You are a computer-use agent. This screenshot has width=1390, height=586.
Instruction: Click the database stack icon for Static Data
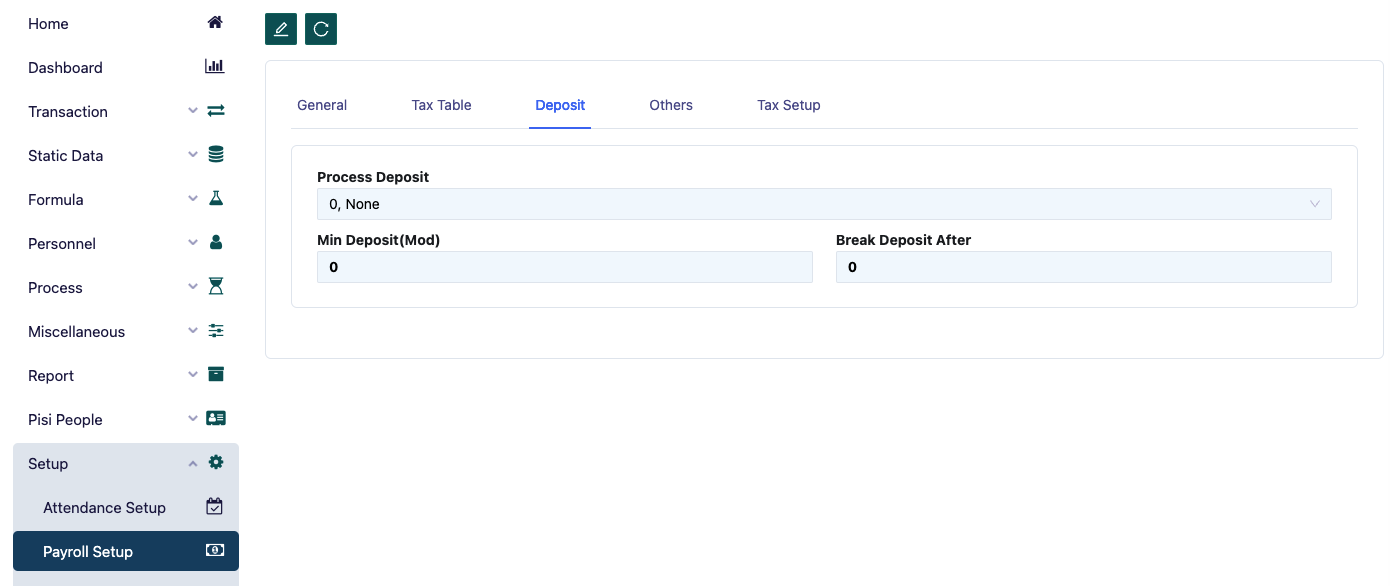215,155
